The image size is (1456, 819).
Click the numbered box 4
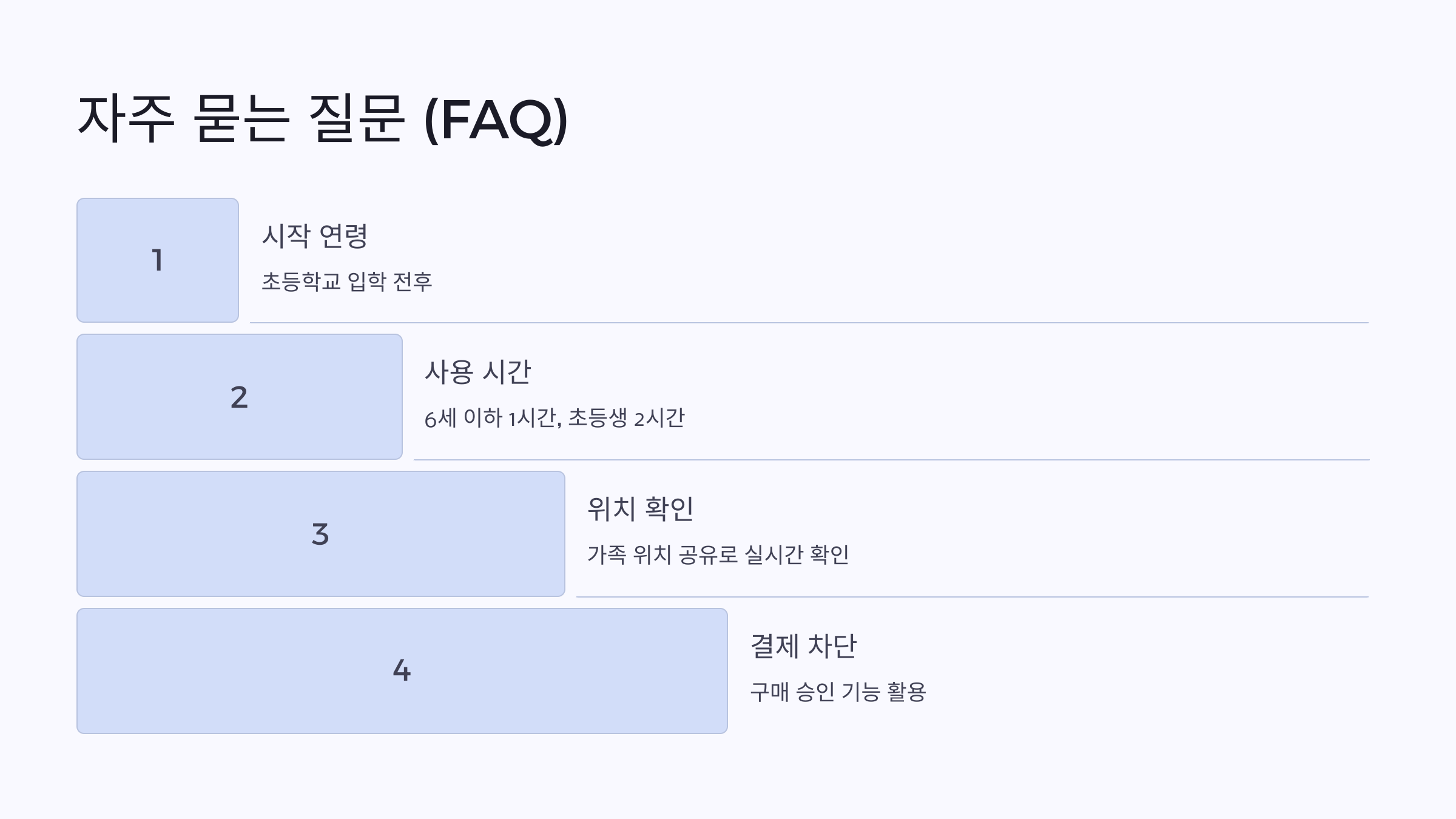click(402, 671)
